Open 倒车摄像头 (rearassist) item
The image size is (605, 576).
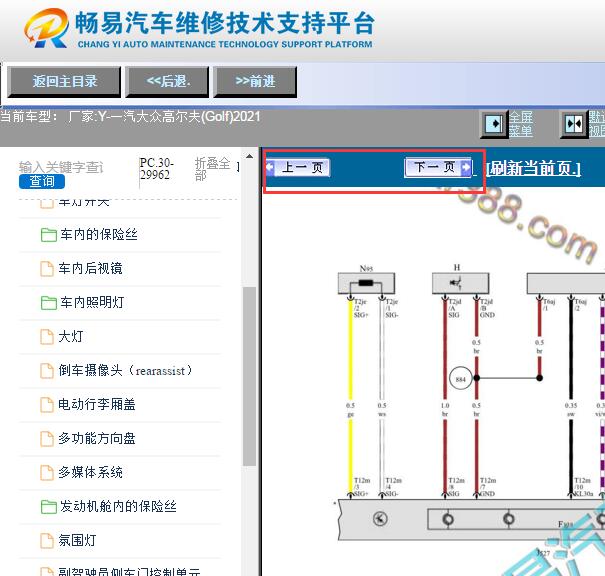pyautogui.click(x=125, y=370)
